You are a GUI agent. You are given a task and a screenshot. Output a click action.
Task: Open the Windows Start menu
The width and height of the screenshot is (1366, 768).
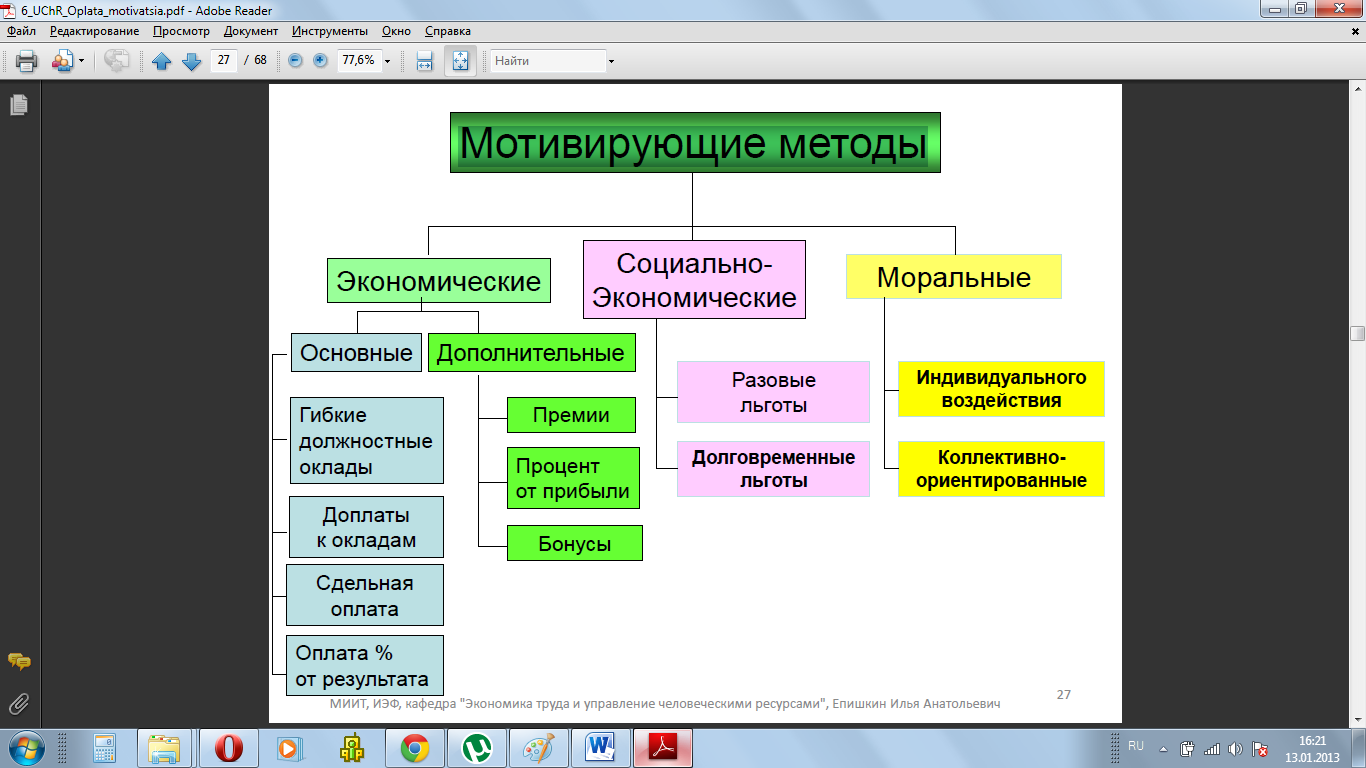click(x=26, y=747)
